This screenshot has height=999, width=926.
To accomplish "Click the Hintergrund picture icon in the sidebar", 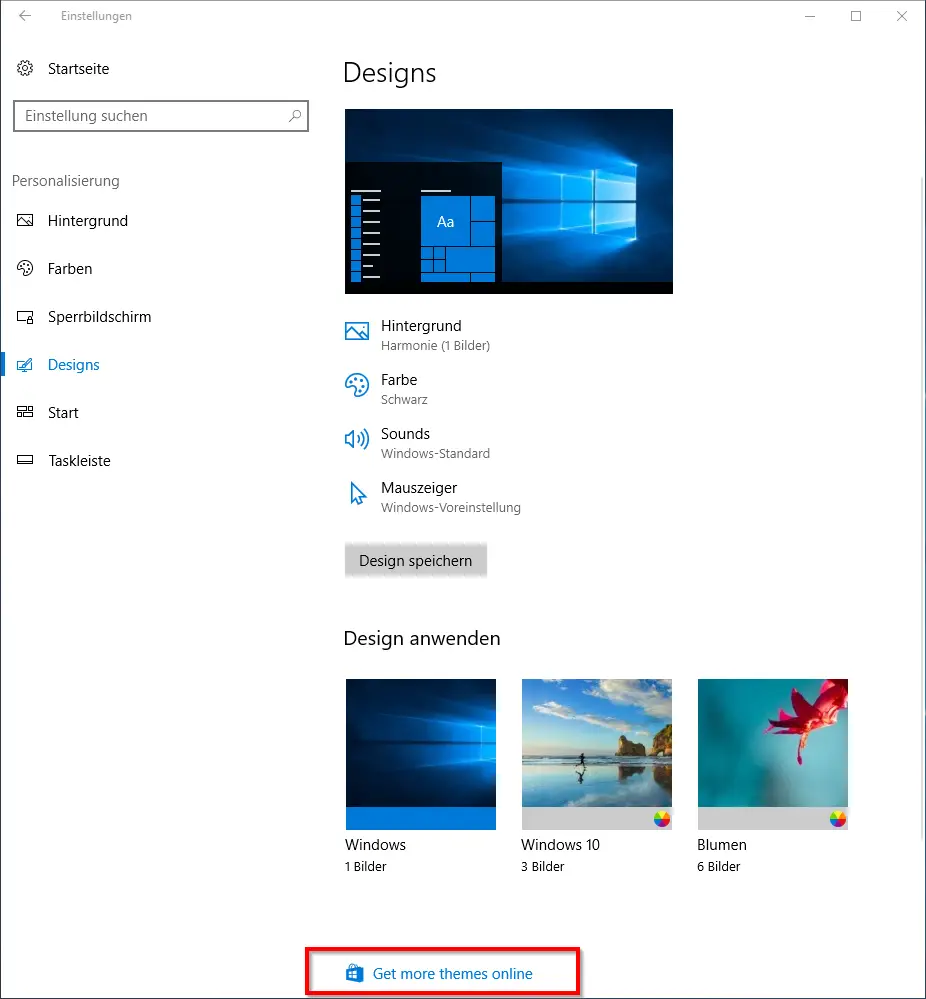I will click(25, 220).
